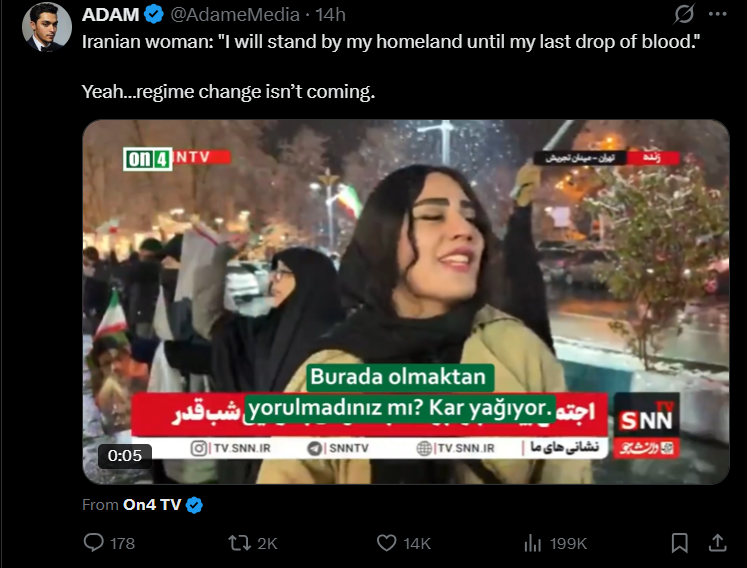Click the 178 replies count
Image resolution: width=747 pixels, height=568 pixels.
click(122, 543)
